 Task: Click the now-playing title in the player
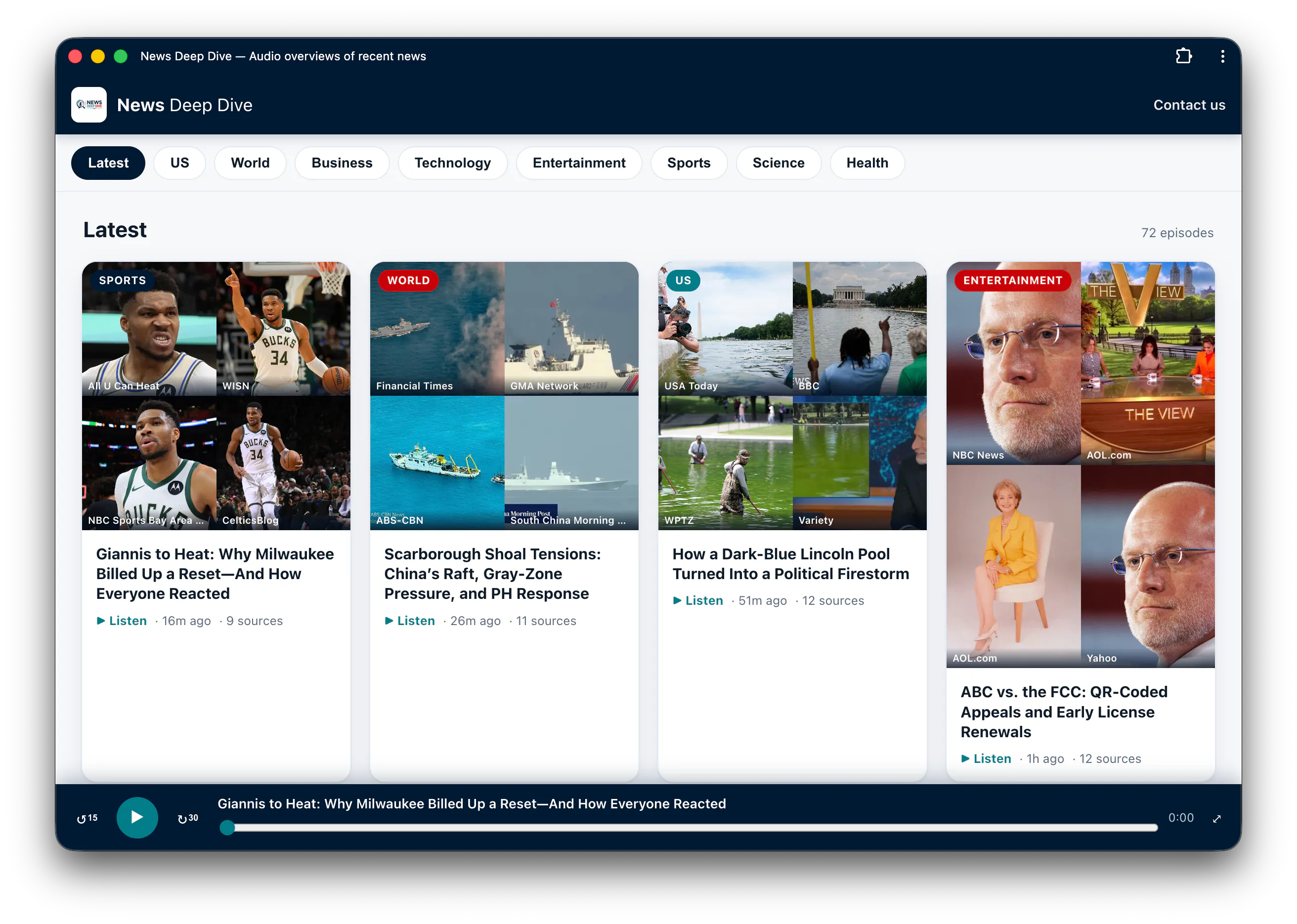point(472,803)
